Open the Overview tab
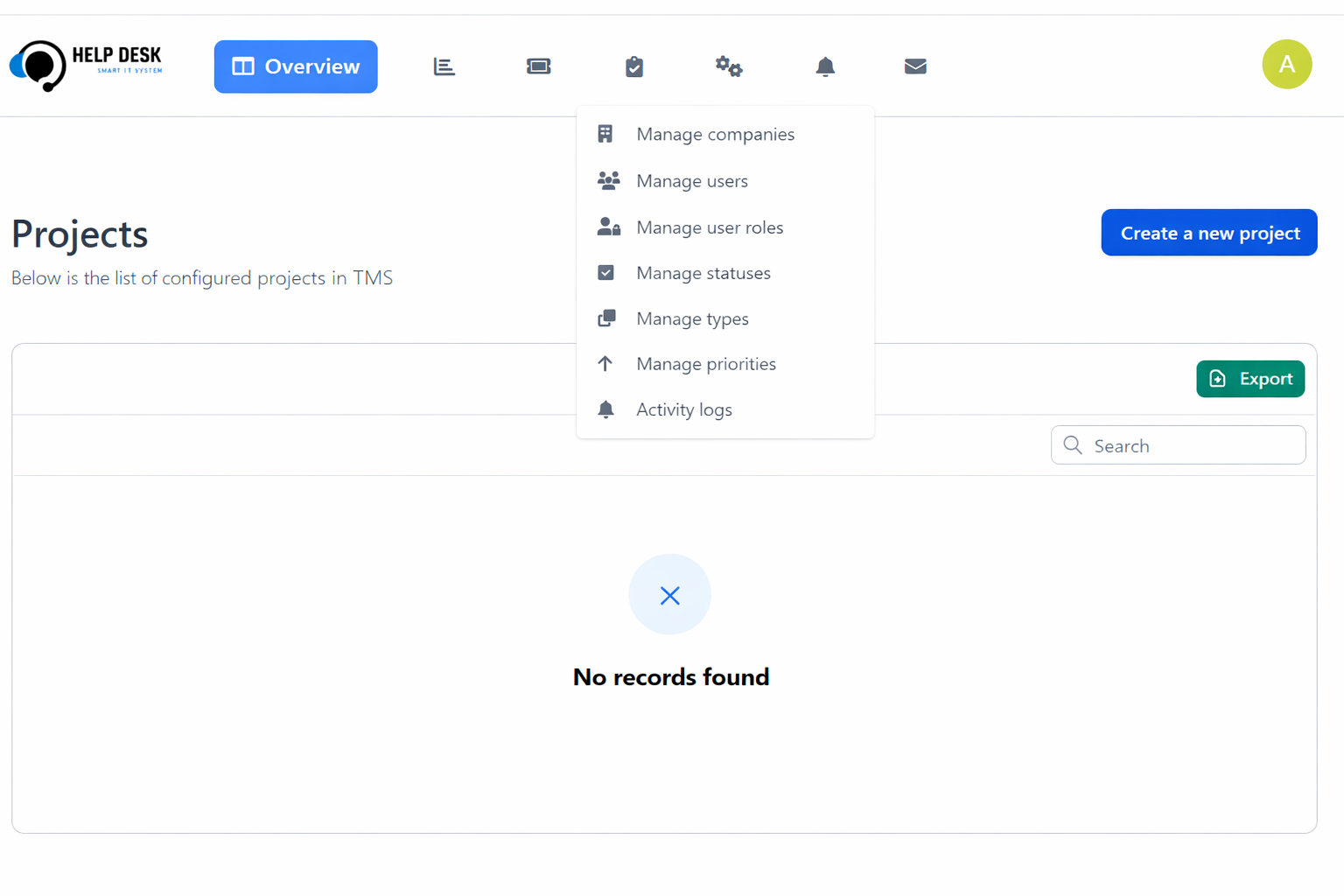The height and width of the screenshot is (896, 1344). point(296,66)
